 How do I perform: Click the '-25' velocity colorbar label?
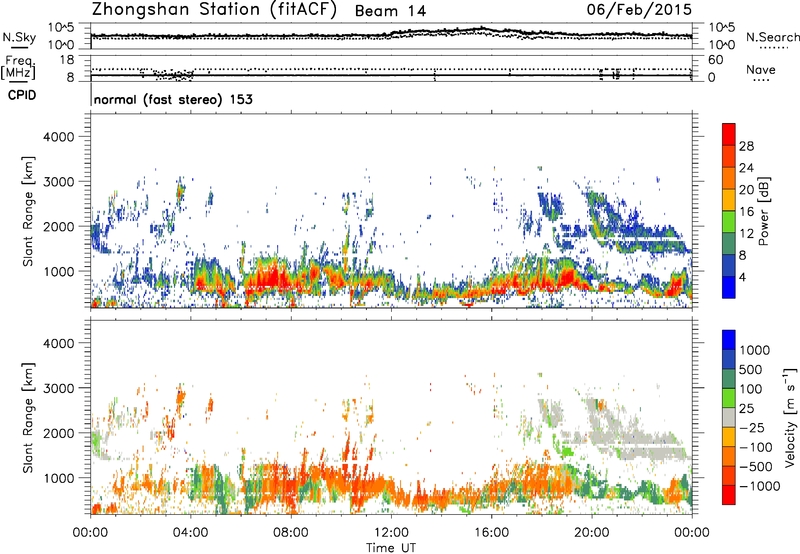(x=752, y=427)
